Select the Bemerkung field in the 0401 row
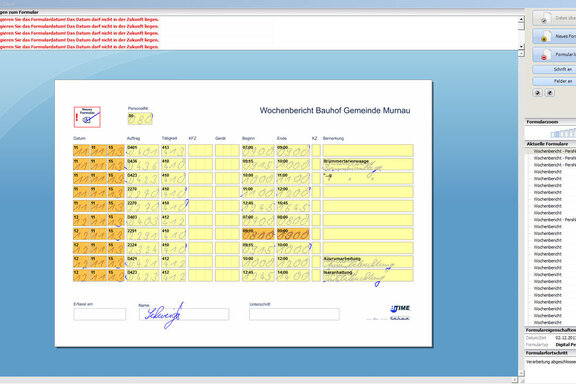The height and width of the screenshot is (384, 576). click(368, 151)
